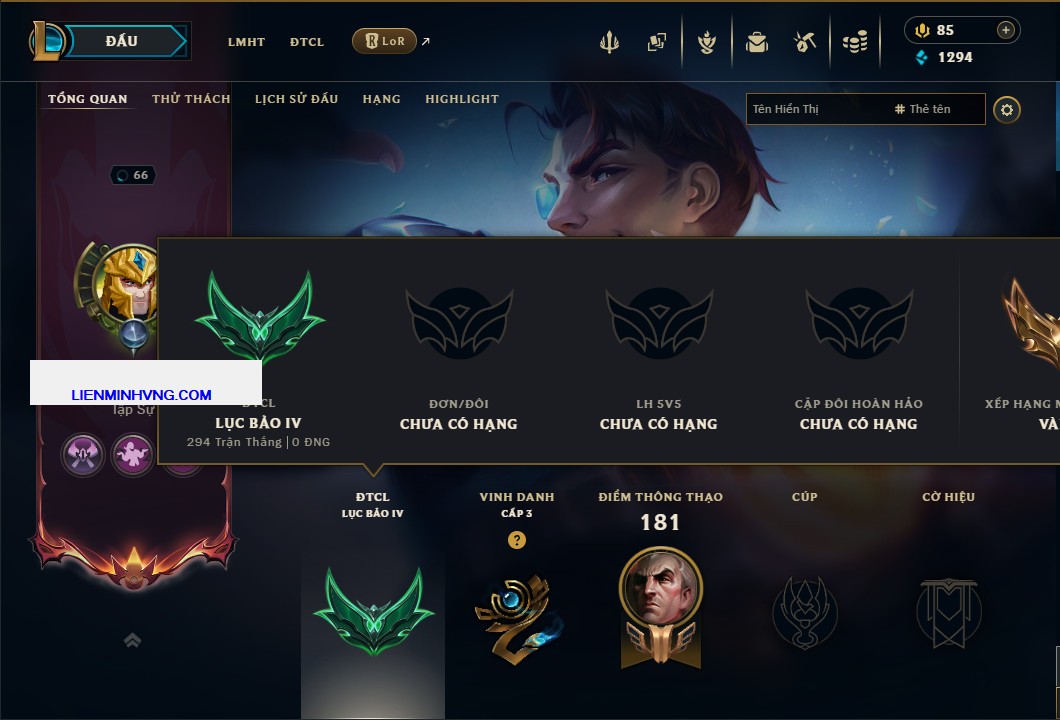Open the inventory backpack icon
The height and width of the screenshot is (720, 1060).
tap(757, 42)
